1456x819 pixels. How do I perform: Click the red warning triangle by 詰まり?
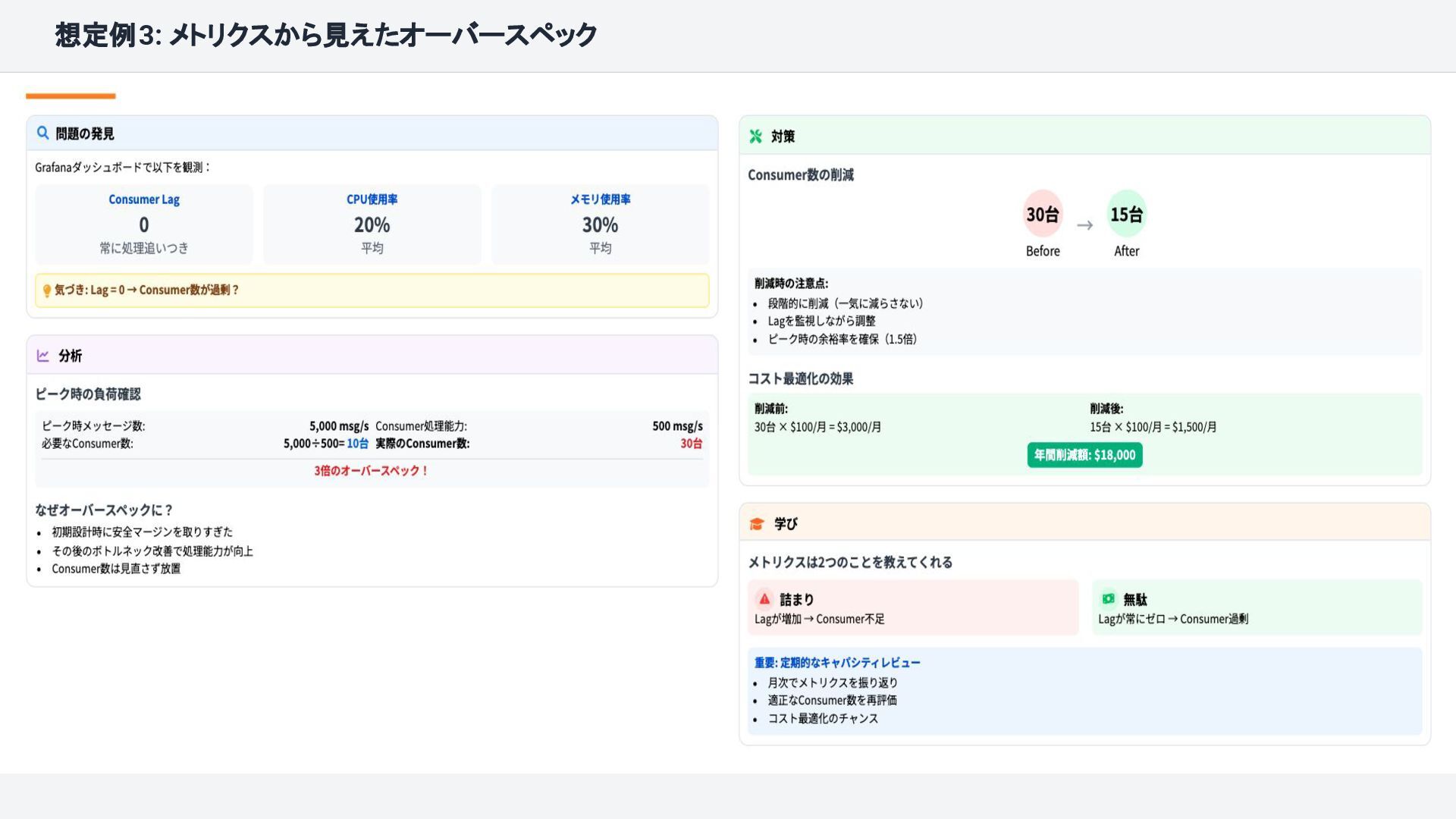click(x=764, y=599)
